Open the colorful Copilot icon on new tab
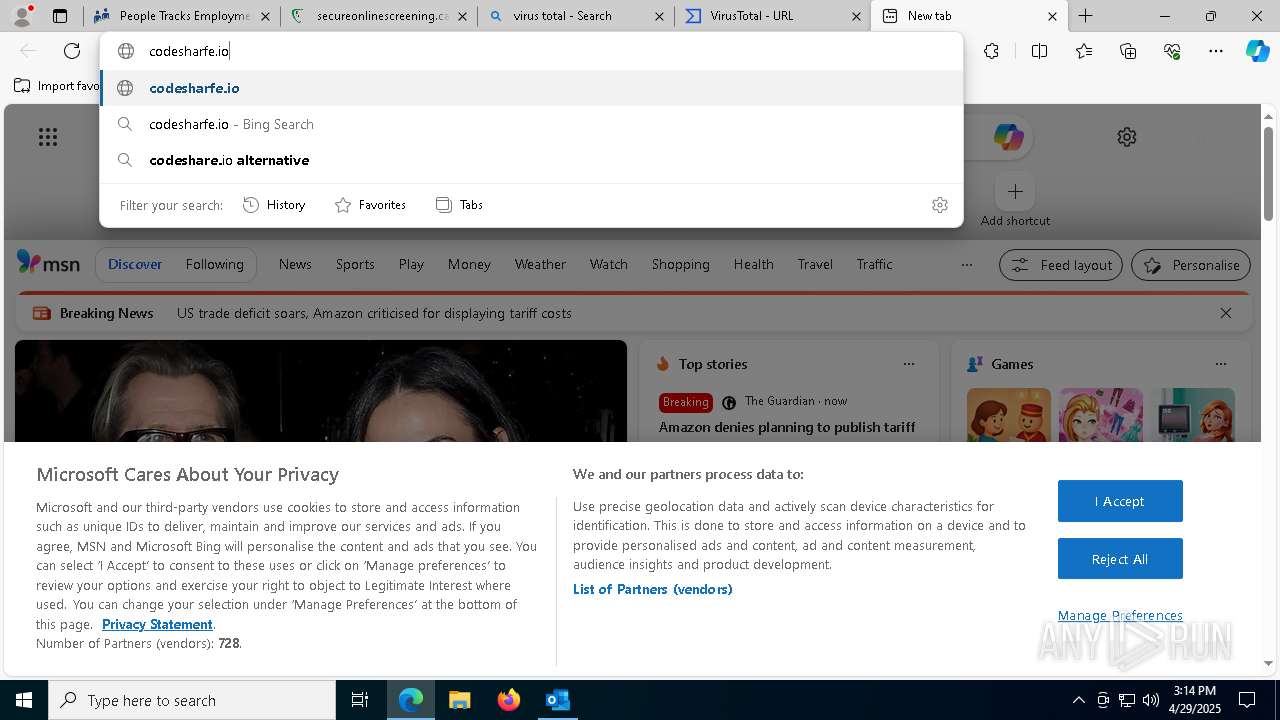Viewport: 1280px width, 720px height. point(1008,137)
